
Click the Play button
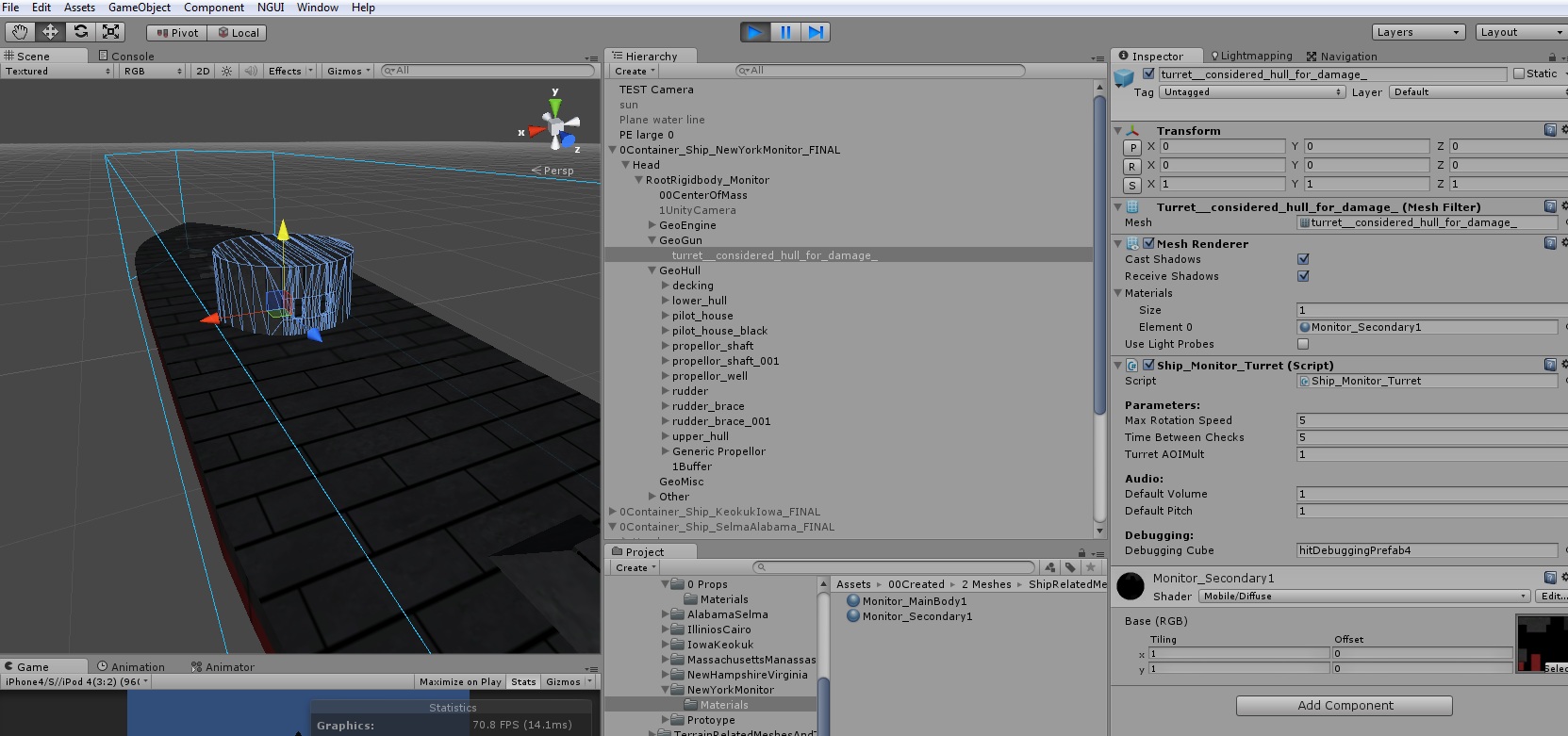pos(755,32)
